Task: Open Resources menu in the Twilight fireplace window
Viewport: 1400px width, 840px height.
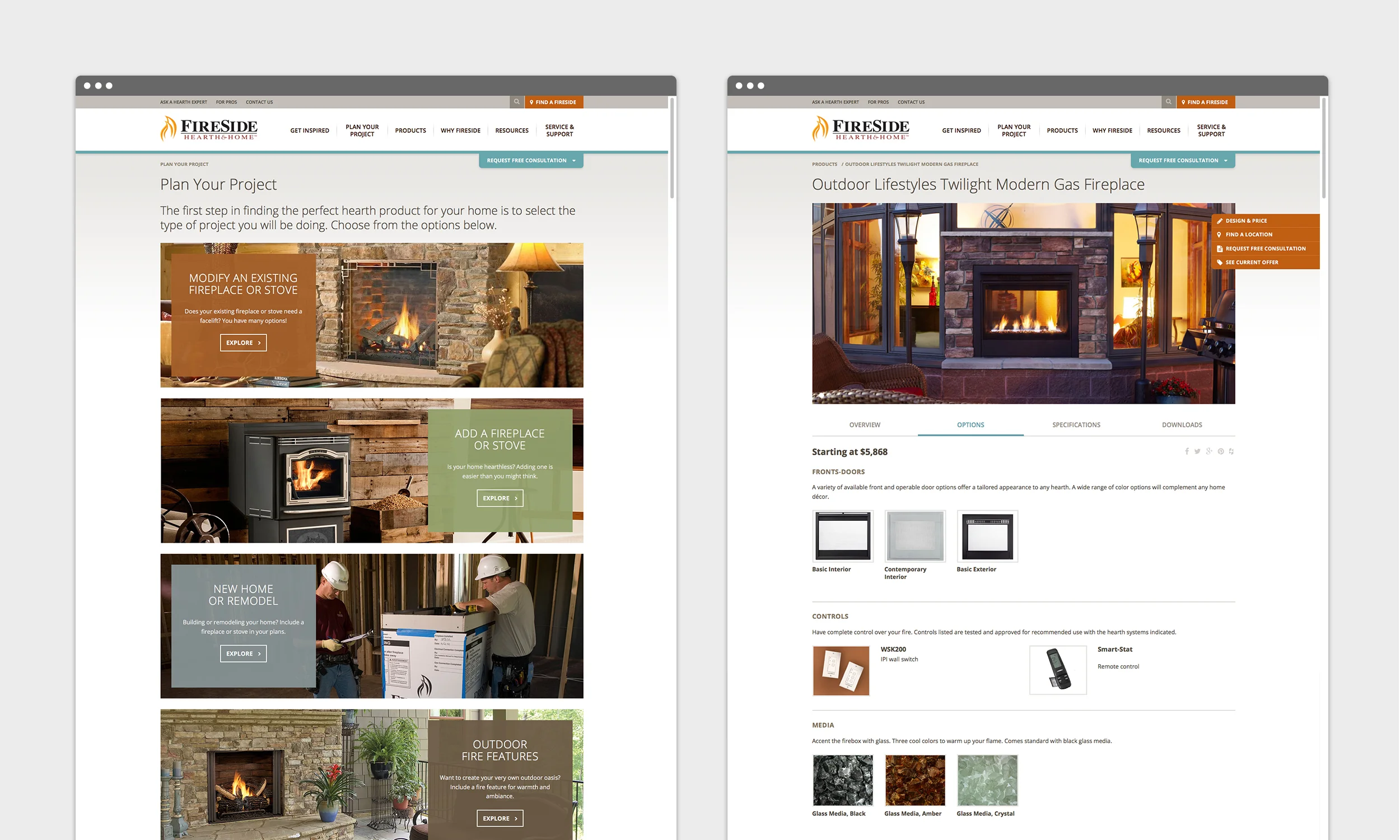Action: (1165, 130)
